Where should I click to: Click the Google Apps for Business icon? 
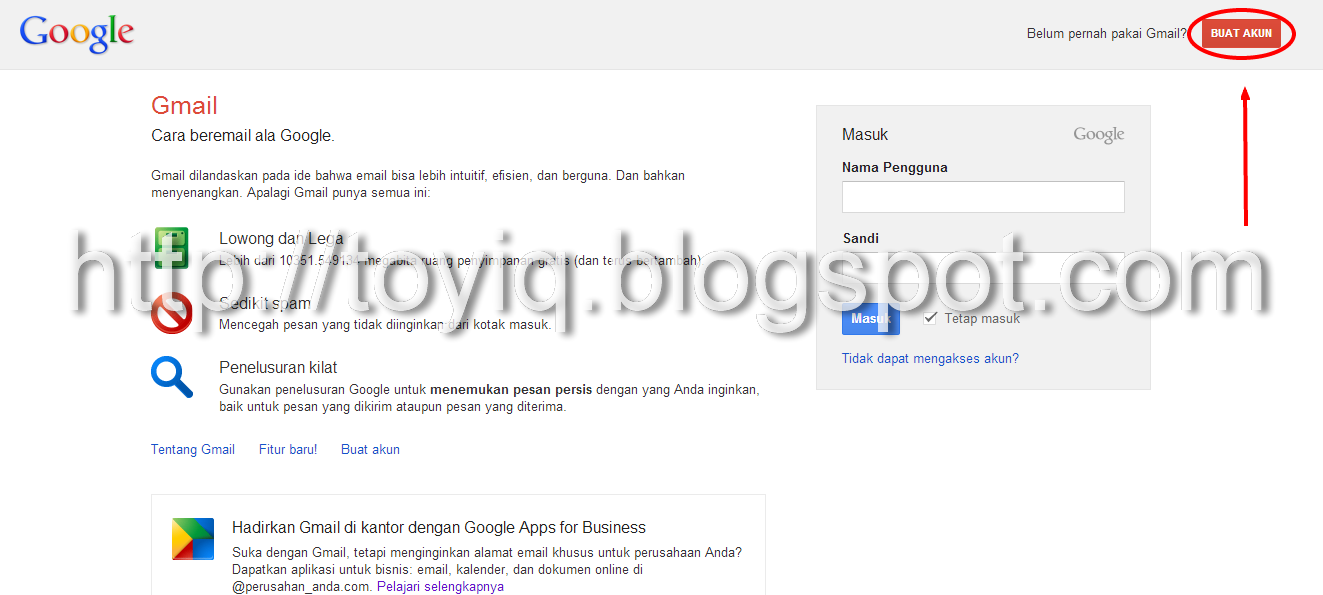[x=192, y=538]
